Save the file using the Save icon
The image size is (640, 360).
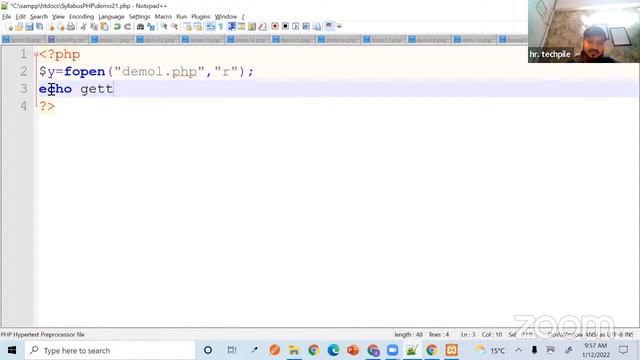[29, 27]
